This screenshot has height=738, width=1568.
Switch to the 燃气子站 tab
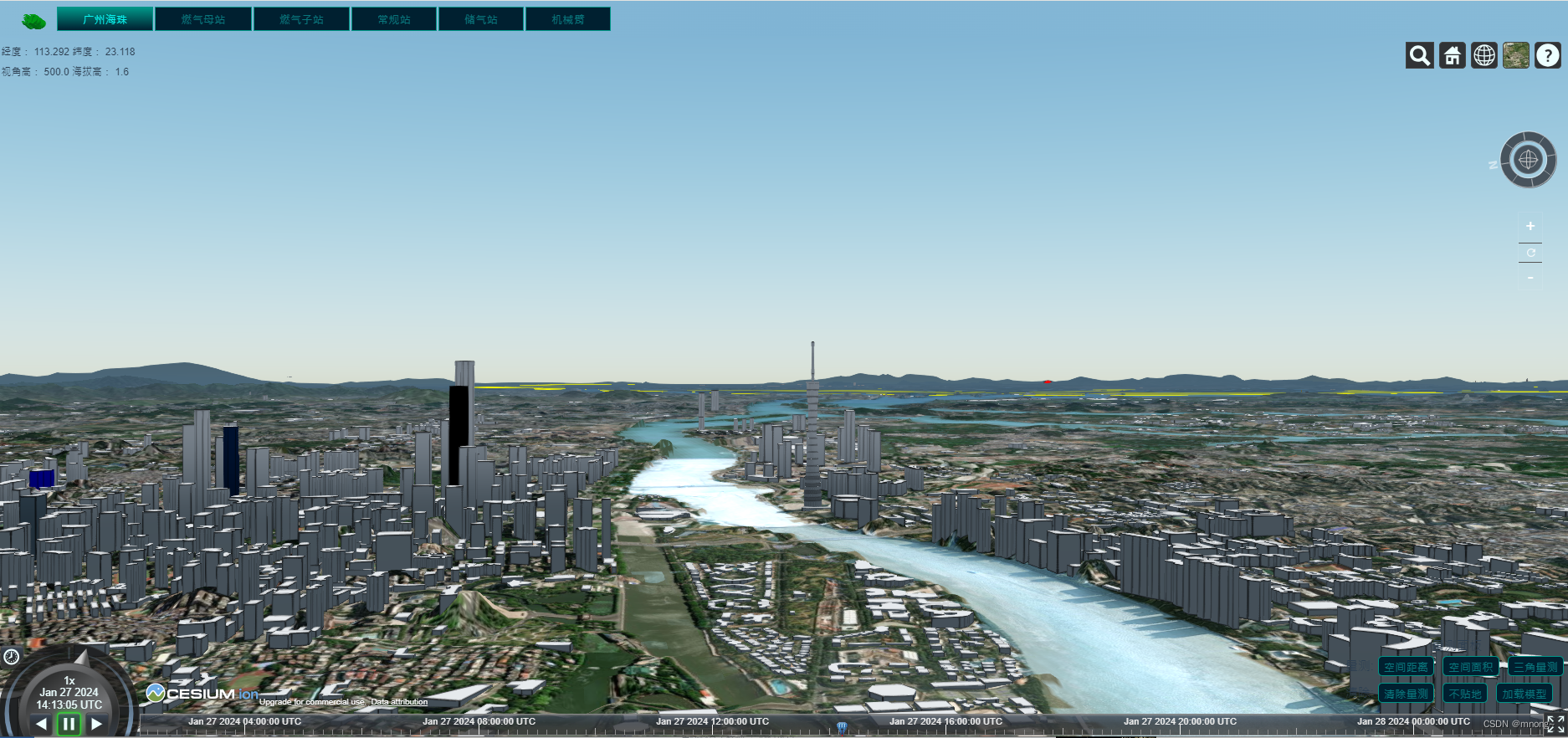(301, 19)
